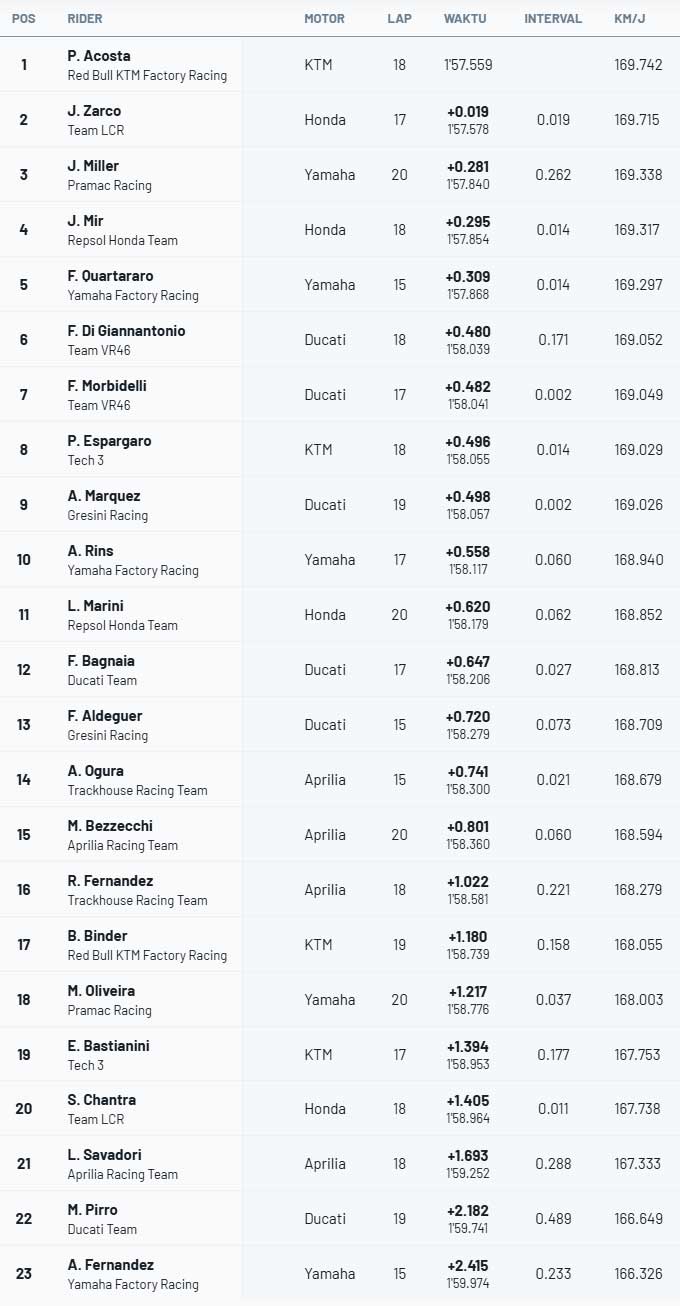
Task: Click F. Bagnaia's name
Action: [x=101, y=661]
